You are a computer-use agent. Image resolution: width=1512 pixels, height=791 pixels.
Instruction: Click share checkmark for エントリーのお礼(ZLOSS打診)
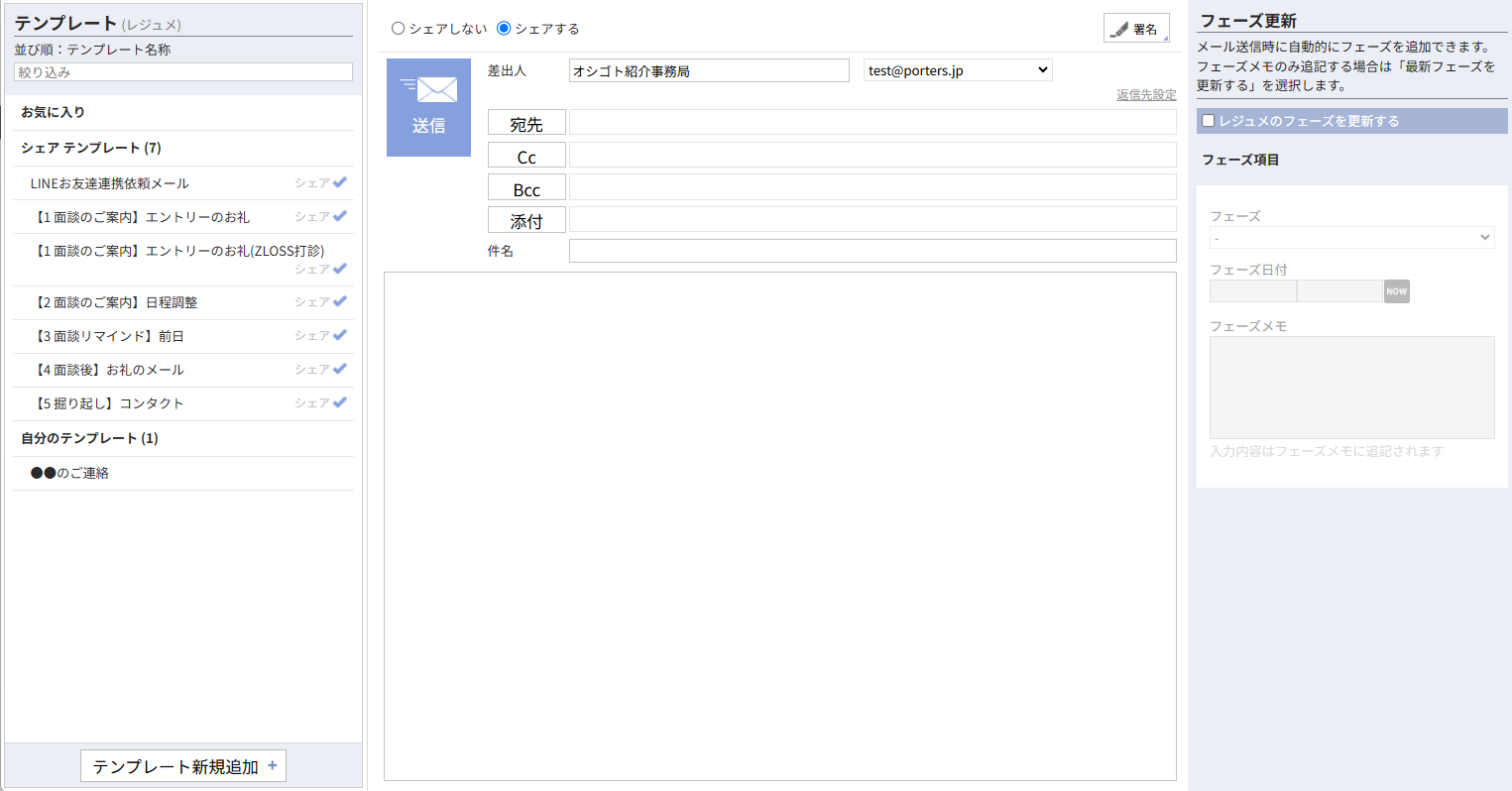pos(340,269)
